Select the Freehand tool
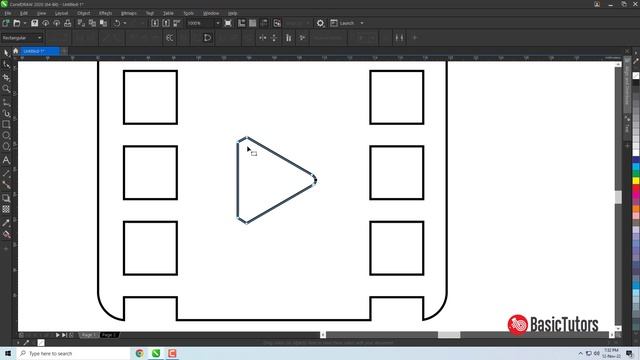 click(6, 102)
